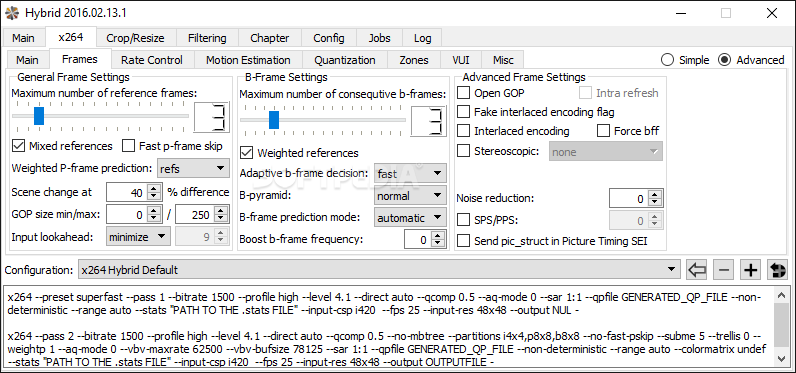Screen dimensions: 796x373
Task: Open the Zones sub-tab
Action: [414, 60]
